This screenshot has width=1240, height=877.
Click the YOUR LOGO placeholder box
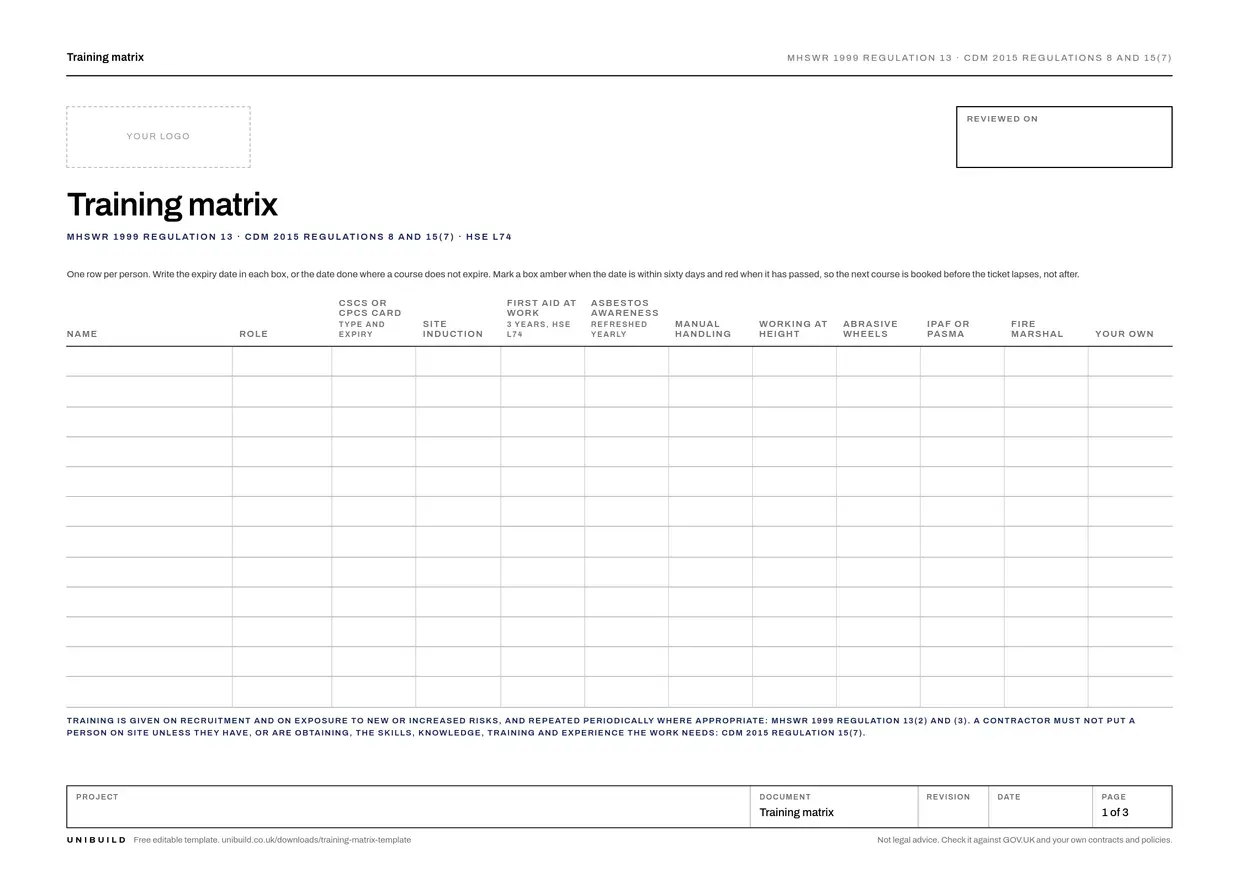[158, 137]
